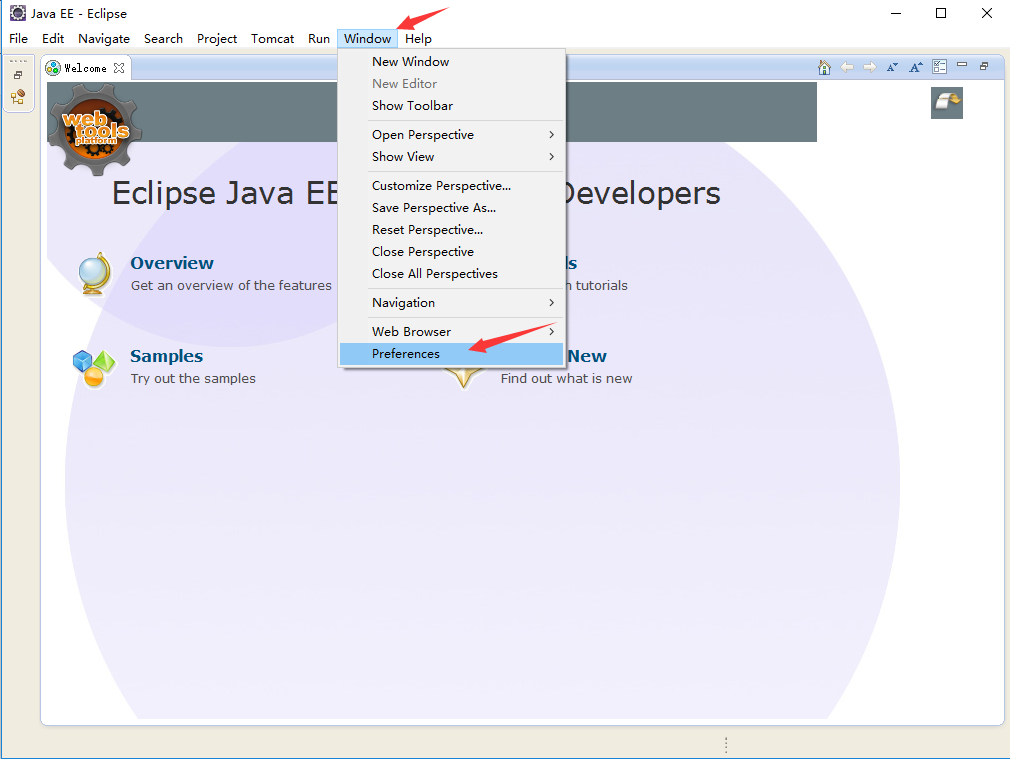Minimize the Welcome view panel
The width and height of the screenshot is (1010, 759).
pos(962,64)
